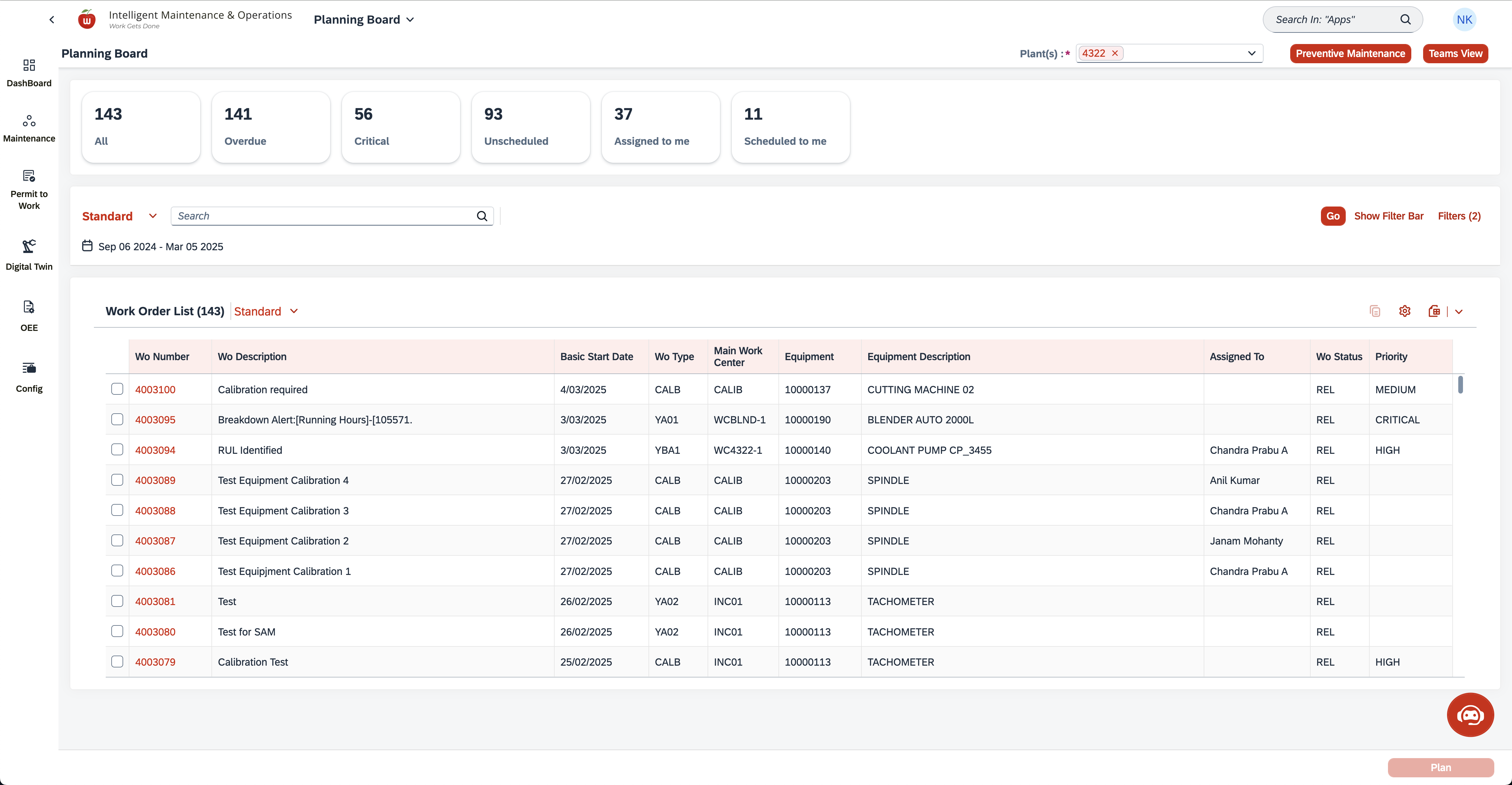Click the Wo Number column header
Viewport: 1512px width, 785px height.
pyautogui.click(x=170, y=356)
